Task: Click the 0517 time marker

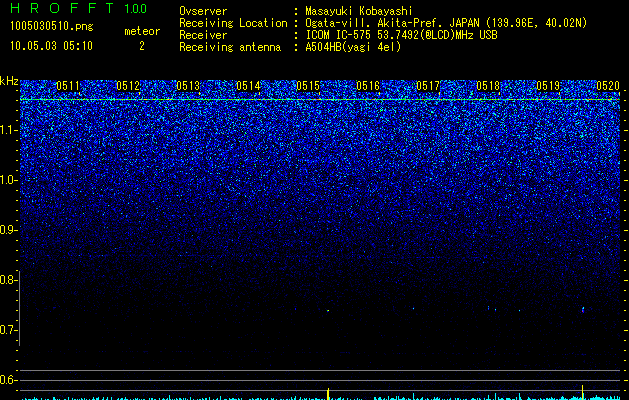Action: coord(428,86)
